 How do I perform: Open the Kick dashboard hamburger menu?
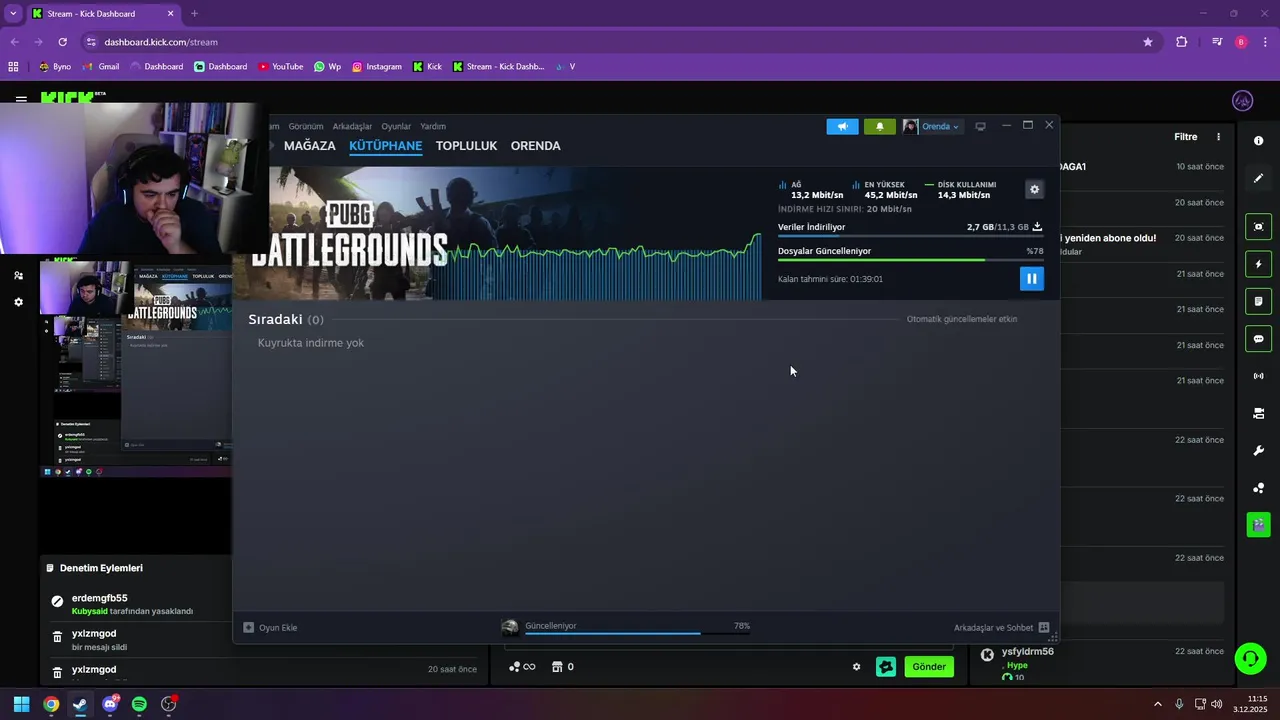pyautogui.click(x=21, y=101)
